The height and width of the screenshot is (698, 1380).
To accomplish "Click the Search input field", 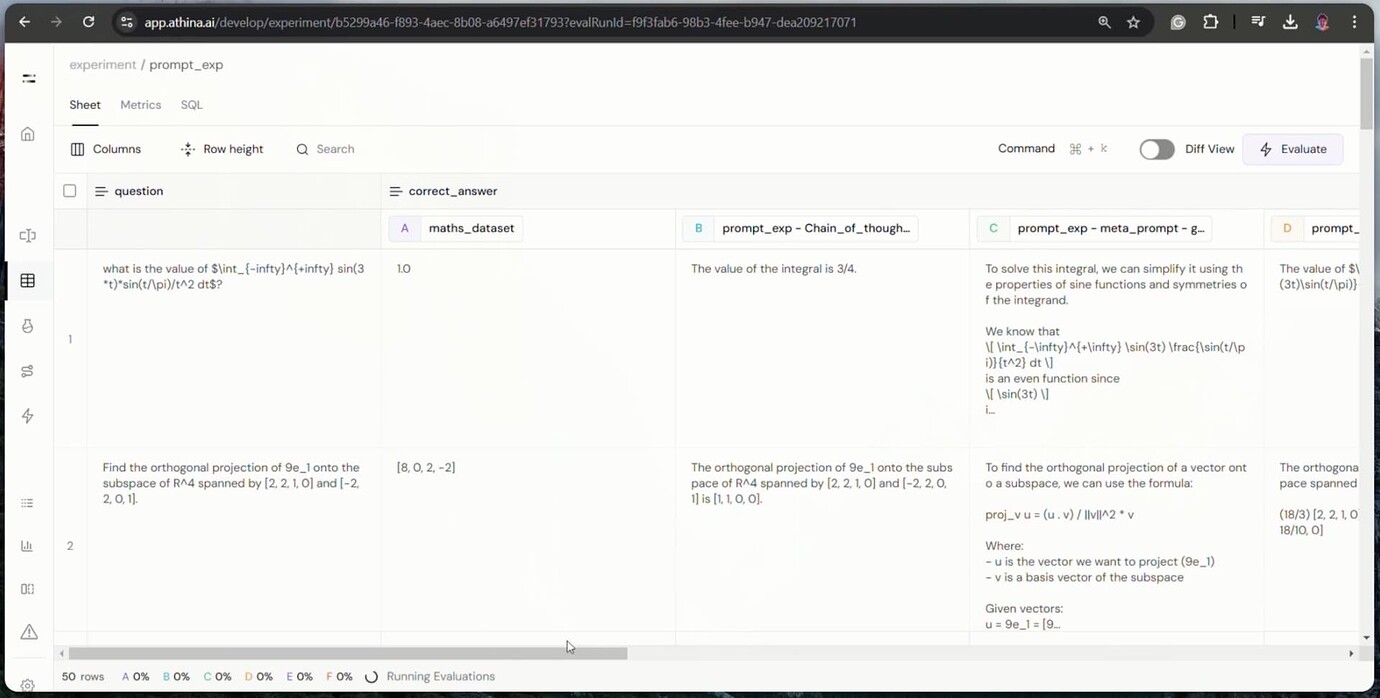I will (x=335, y=149).
